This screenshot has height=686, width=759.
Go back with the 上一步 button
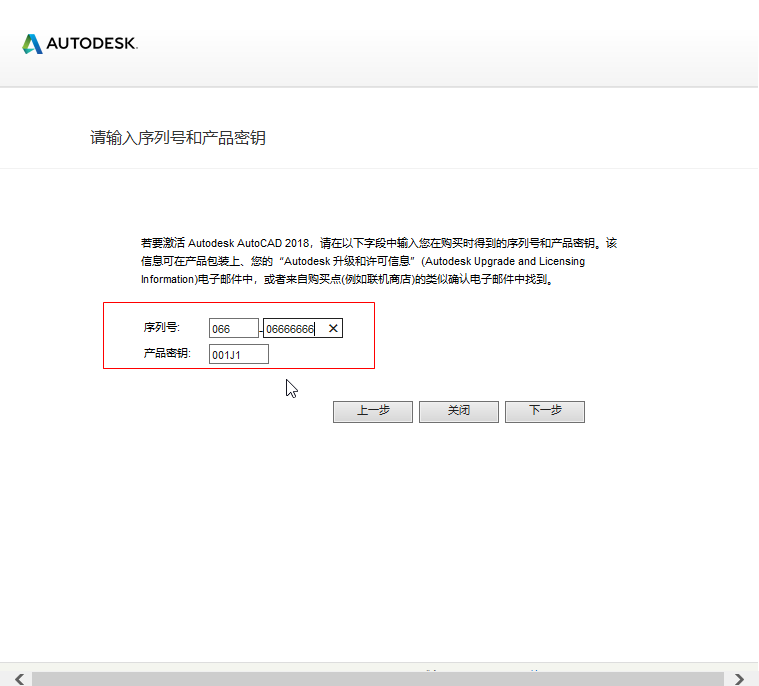372,411
